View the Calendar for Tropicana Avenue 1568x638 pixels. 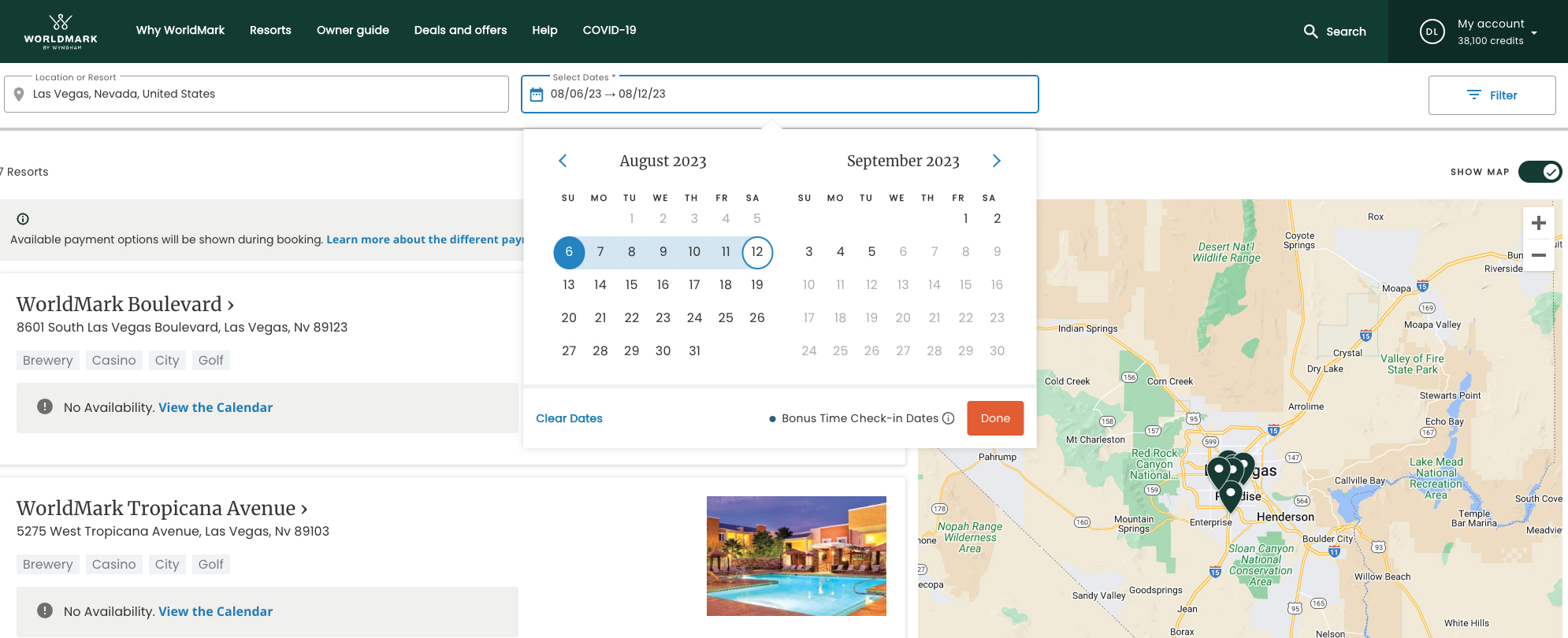pyautogui.click(x=215, y=611)
